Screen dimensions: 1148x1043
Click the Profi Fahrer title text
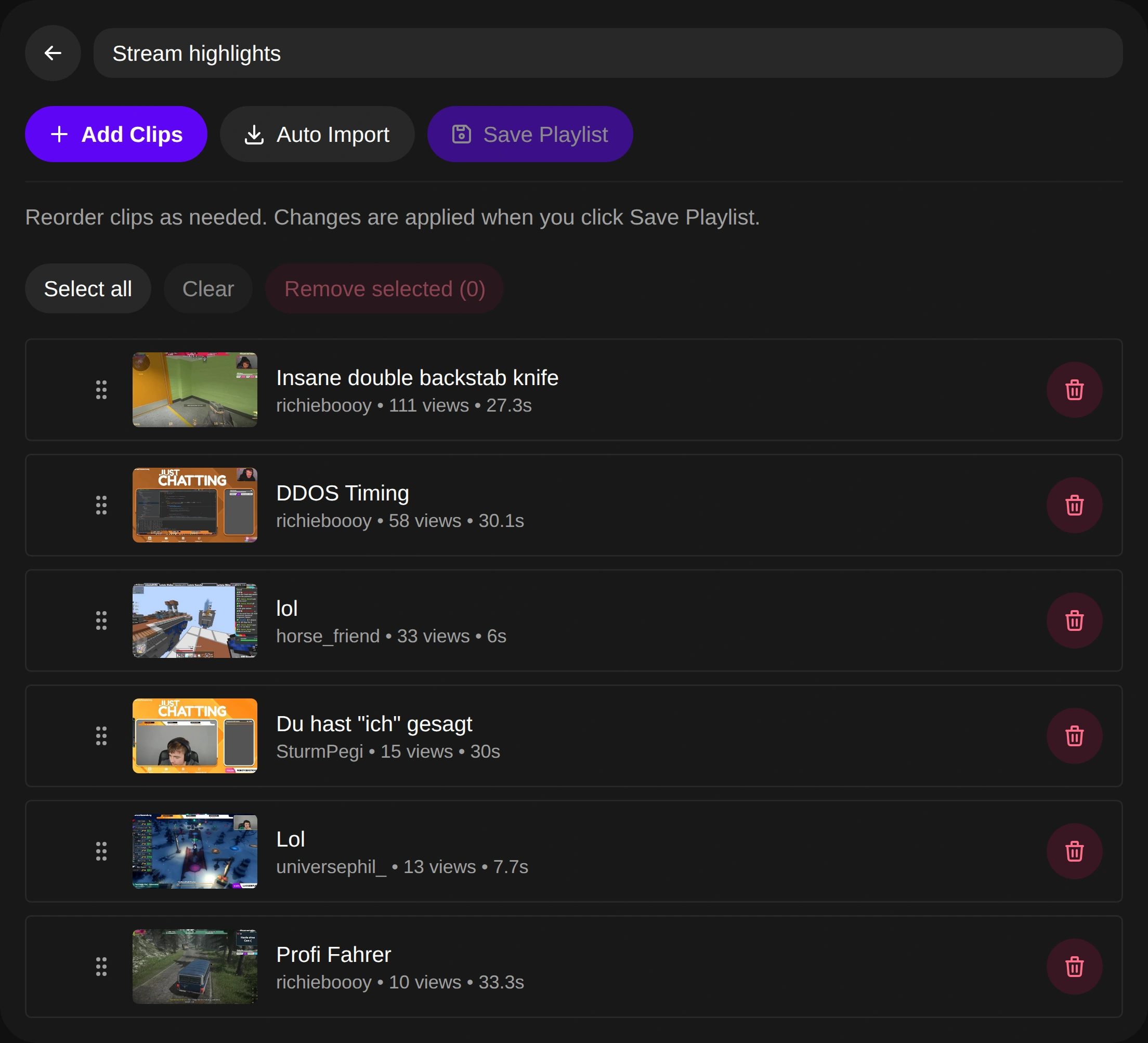tap(334, 955)
